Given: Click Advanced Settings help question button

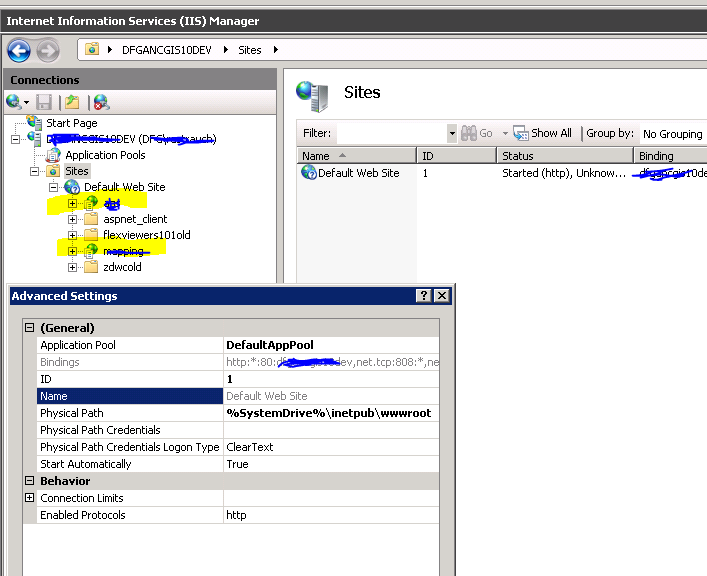Looking at the screenshot, I should coord(424,295).
